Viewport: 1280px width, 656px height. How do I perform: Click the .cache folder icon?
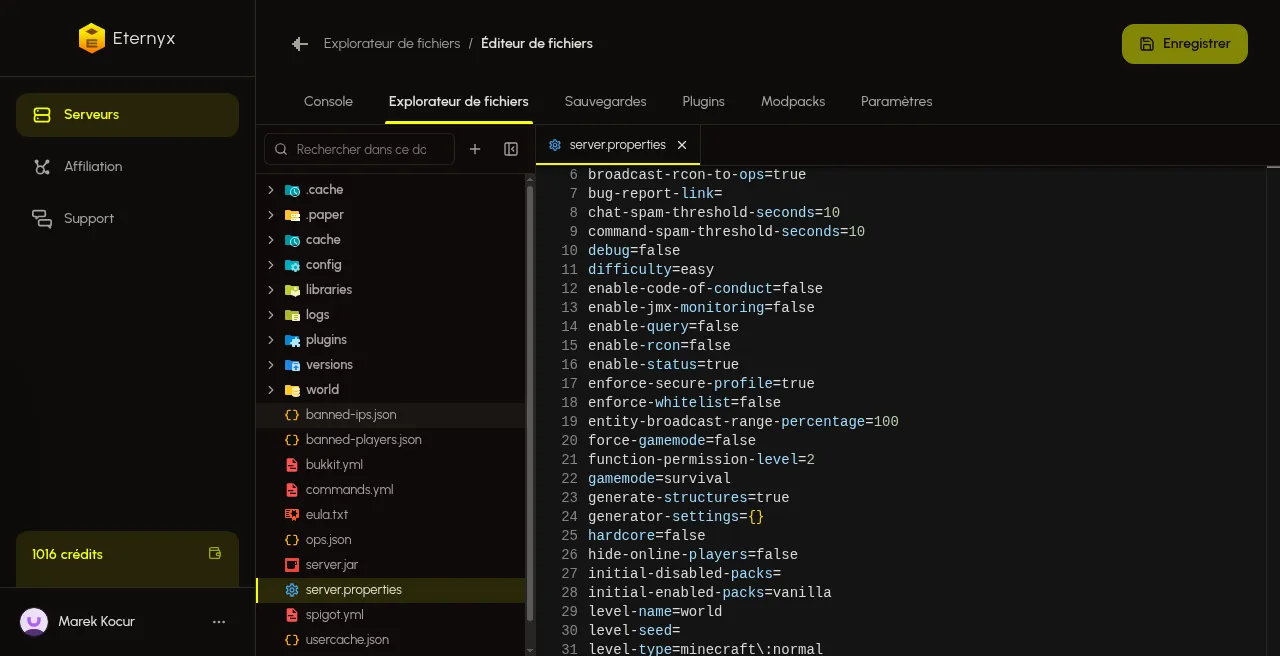click(x=292, y=190)
